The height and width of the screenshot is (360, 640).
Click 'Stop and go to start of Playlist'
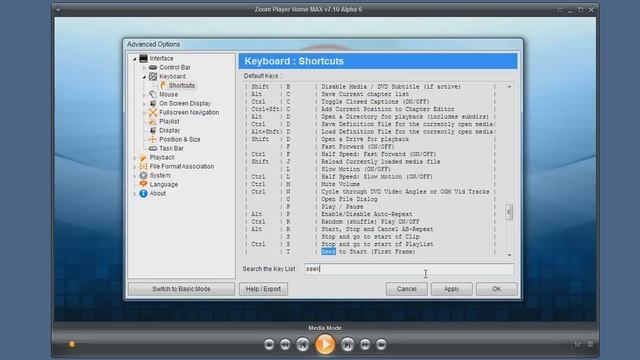pos(370,244)
